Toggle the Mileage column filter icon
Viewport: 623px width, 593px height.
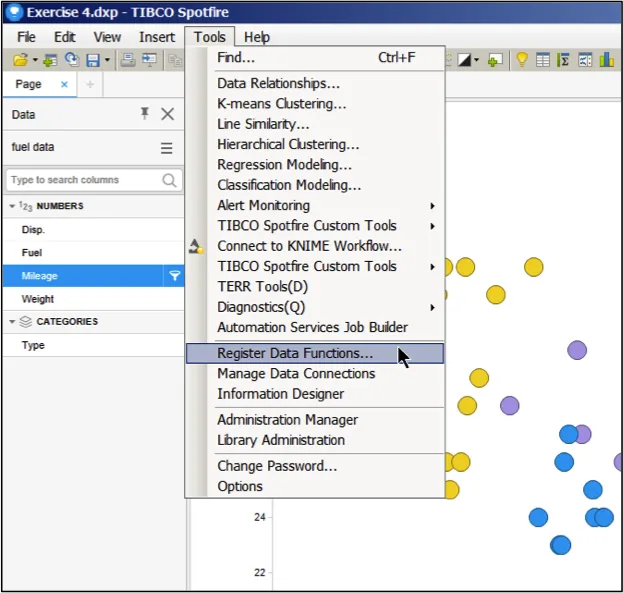point(174,276)
